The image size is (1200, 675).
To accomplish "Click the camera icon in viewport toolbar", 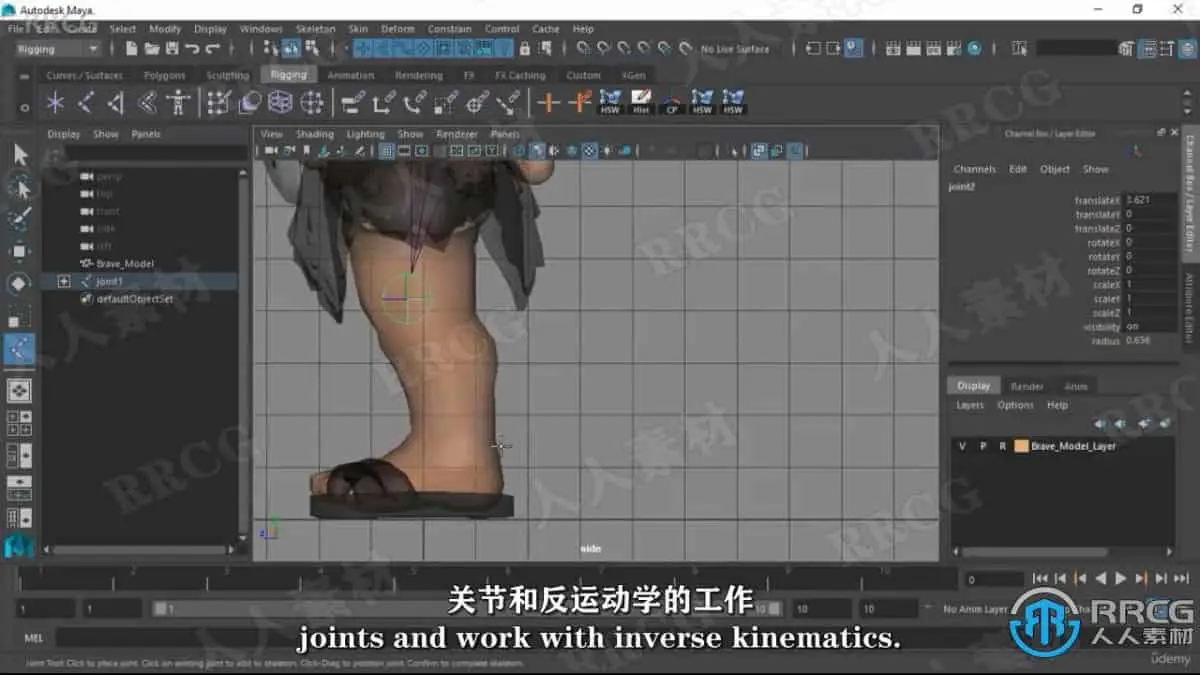I will tap(270, 151).
